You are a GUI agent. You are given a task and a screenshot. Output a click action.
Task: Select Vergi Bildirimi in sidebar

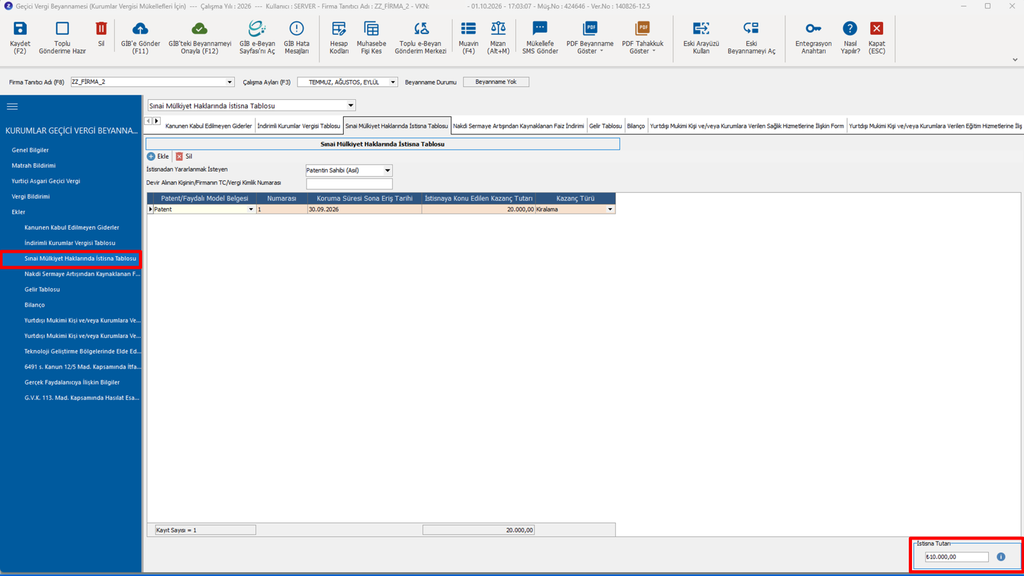31,197
